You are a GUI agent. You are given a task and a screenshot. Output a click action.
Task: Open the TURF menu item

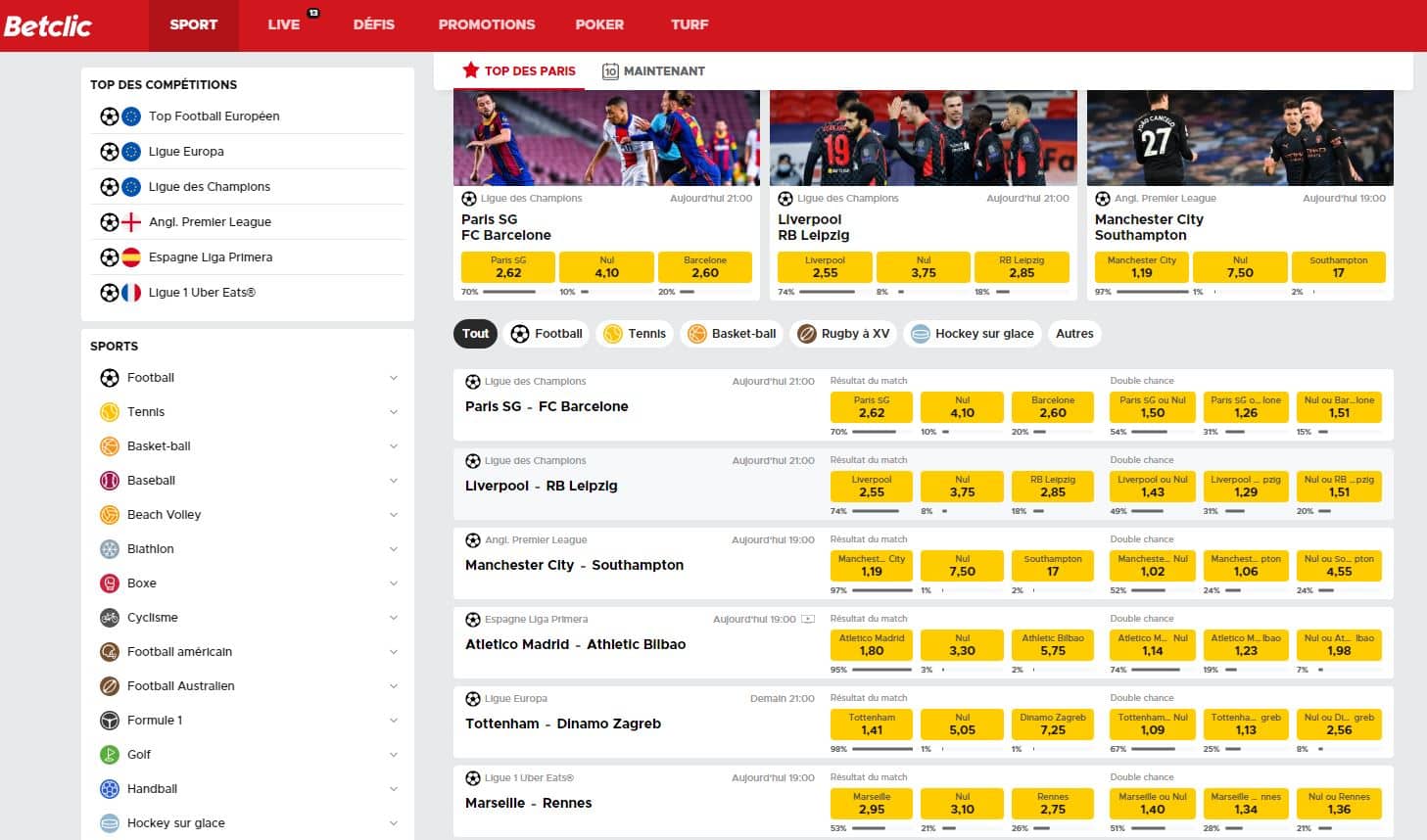[690, 25]
